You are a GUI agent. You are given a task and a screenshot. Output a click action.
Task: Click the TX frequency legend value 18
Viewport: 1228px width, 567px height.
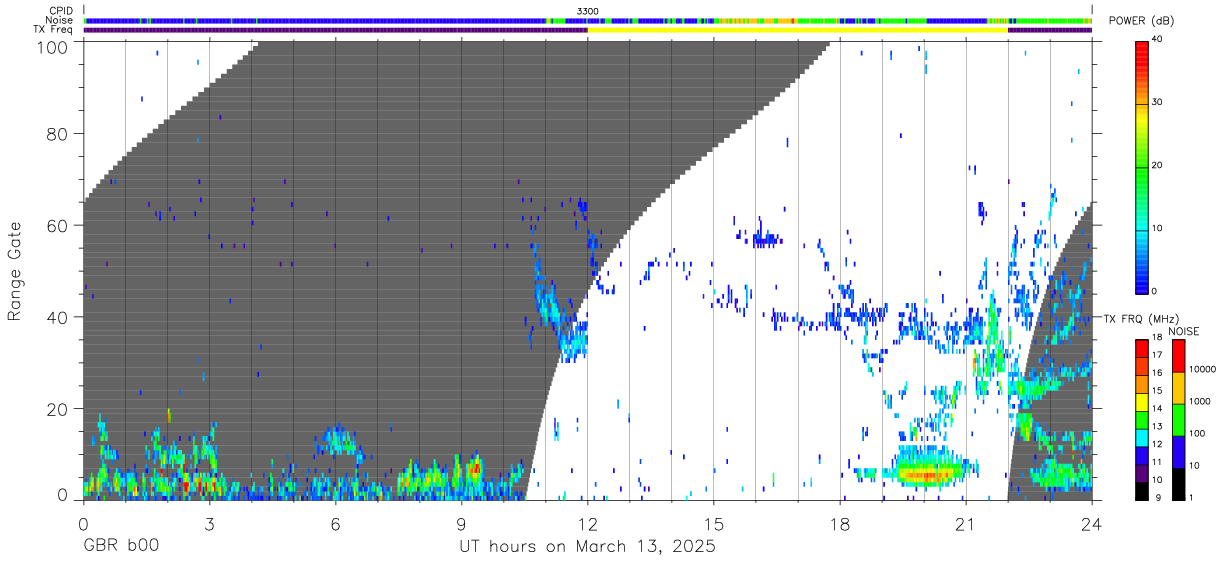1157,338
